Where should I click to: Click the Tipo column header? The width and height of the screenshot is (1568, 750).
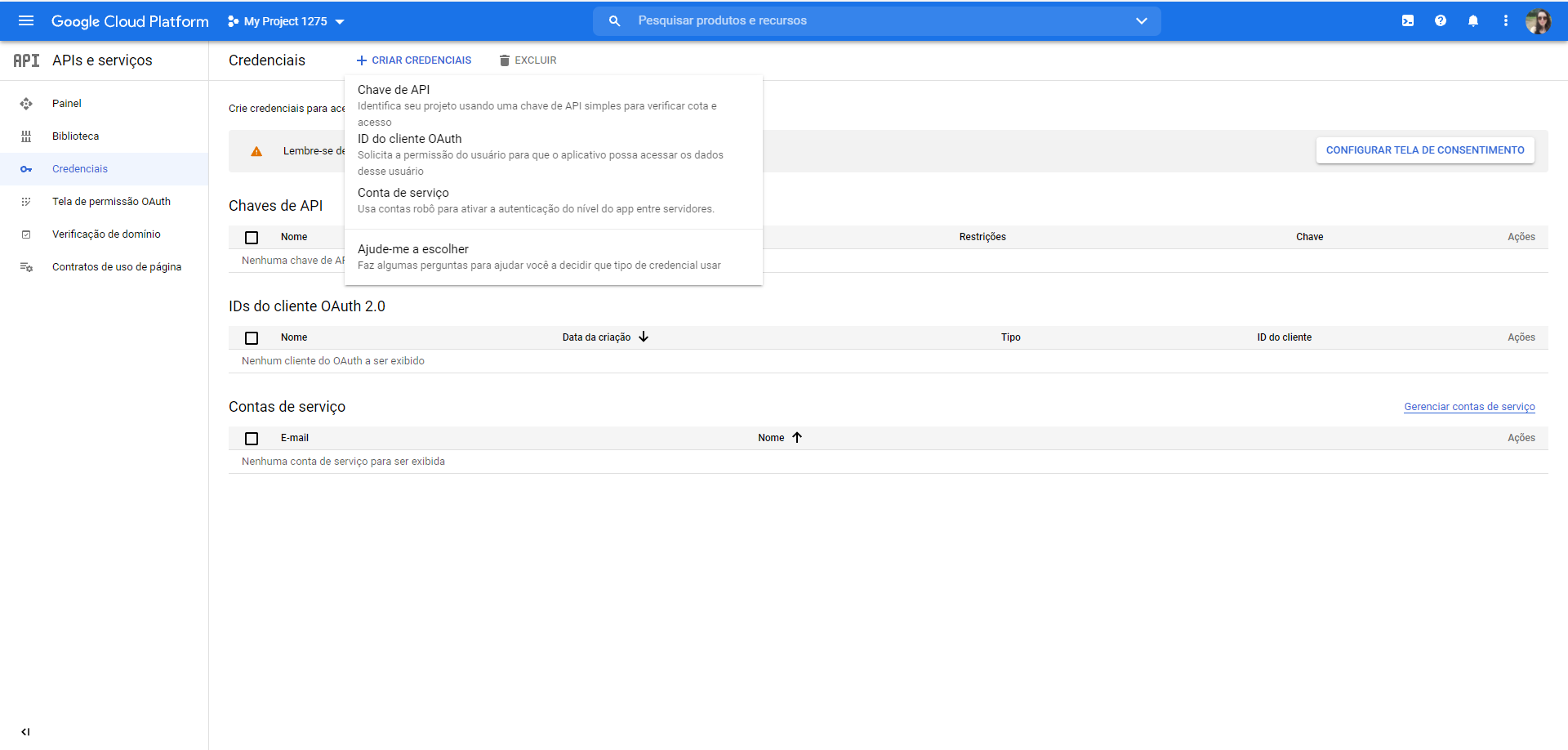pyautogui.click(x=1011, y=337)
